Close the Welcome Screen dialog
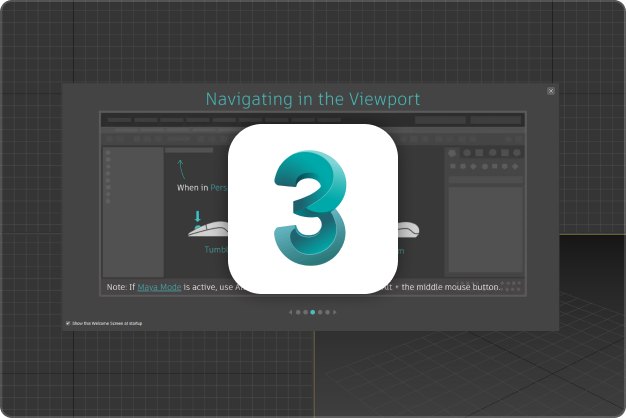This screenshot has height=418, width=626. pyautogui.click(x=551, y=91)
